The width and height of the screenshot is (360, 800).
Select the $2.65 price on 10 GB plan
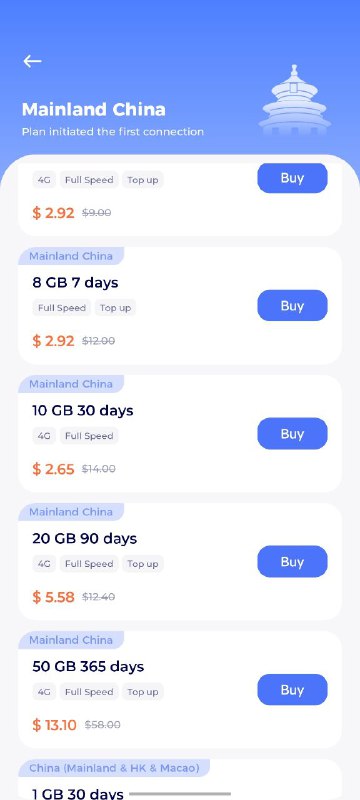click(54, 469)
